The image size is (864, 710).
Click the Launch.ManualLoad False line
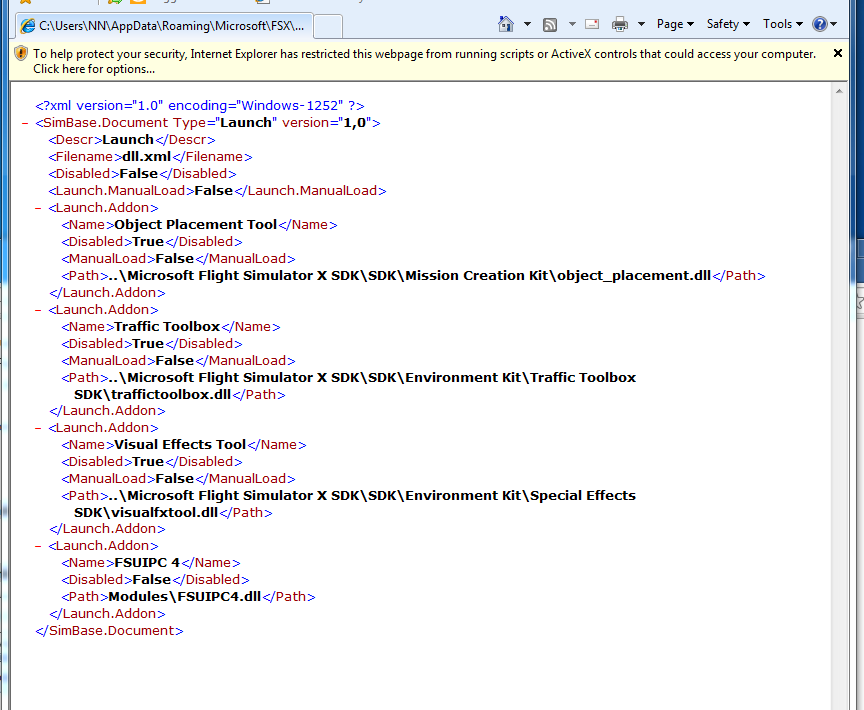(x=217, y=191)
